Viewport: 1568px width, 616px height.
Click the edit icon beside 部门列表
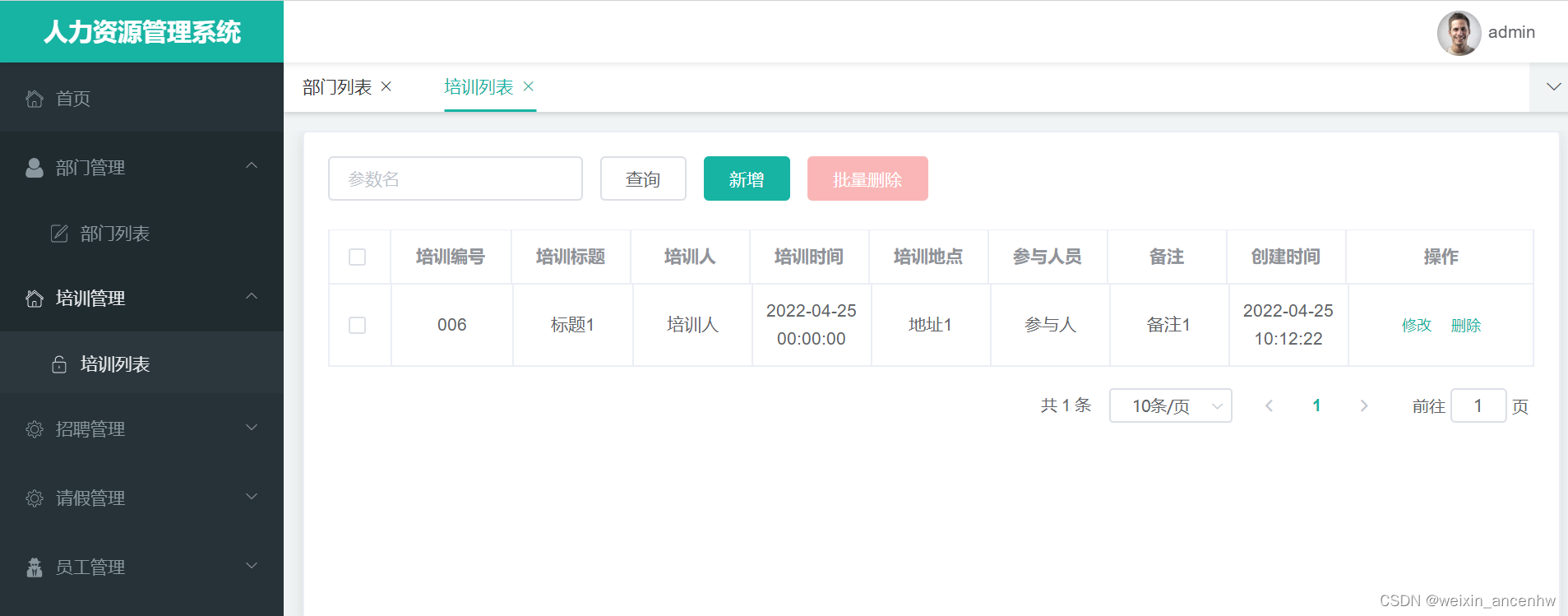[59, 234]
